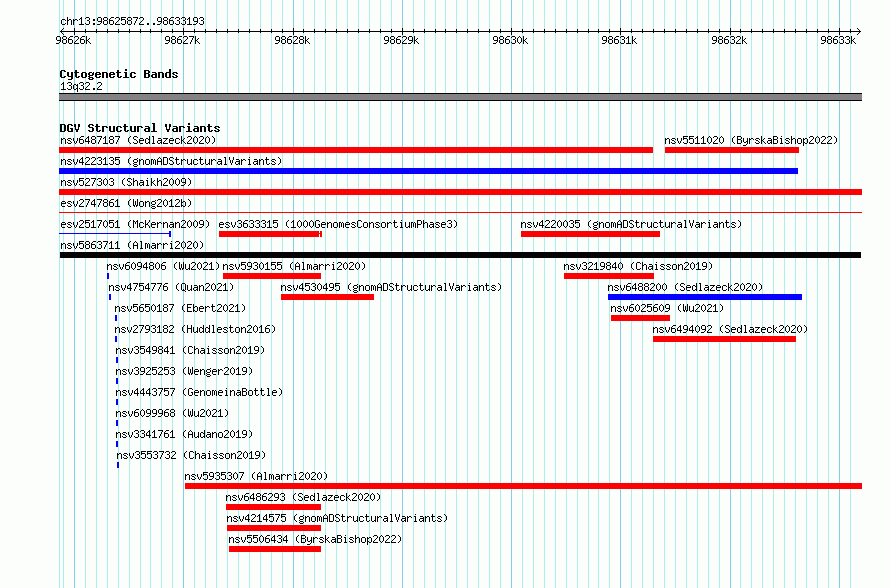The width and height of the screenshot is (890, 588).
Task: Click the chr13:98625872..98633193 coordinate label
Action: click(132, 21)
